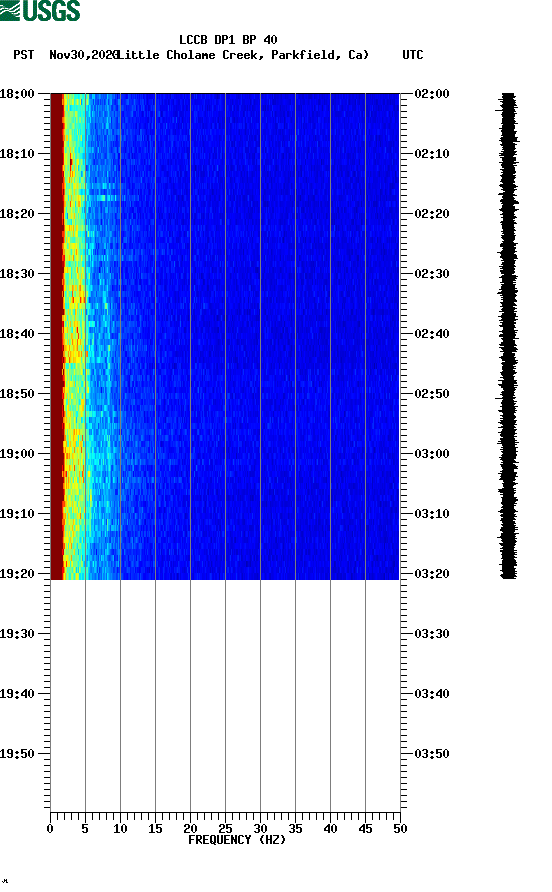552x892 pixels.
Task: Click the '40' frequency axis tick label
Action: 330,829
